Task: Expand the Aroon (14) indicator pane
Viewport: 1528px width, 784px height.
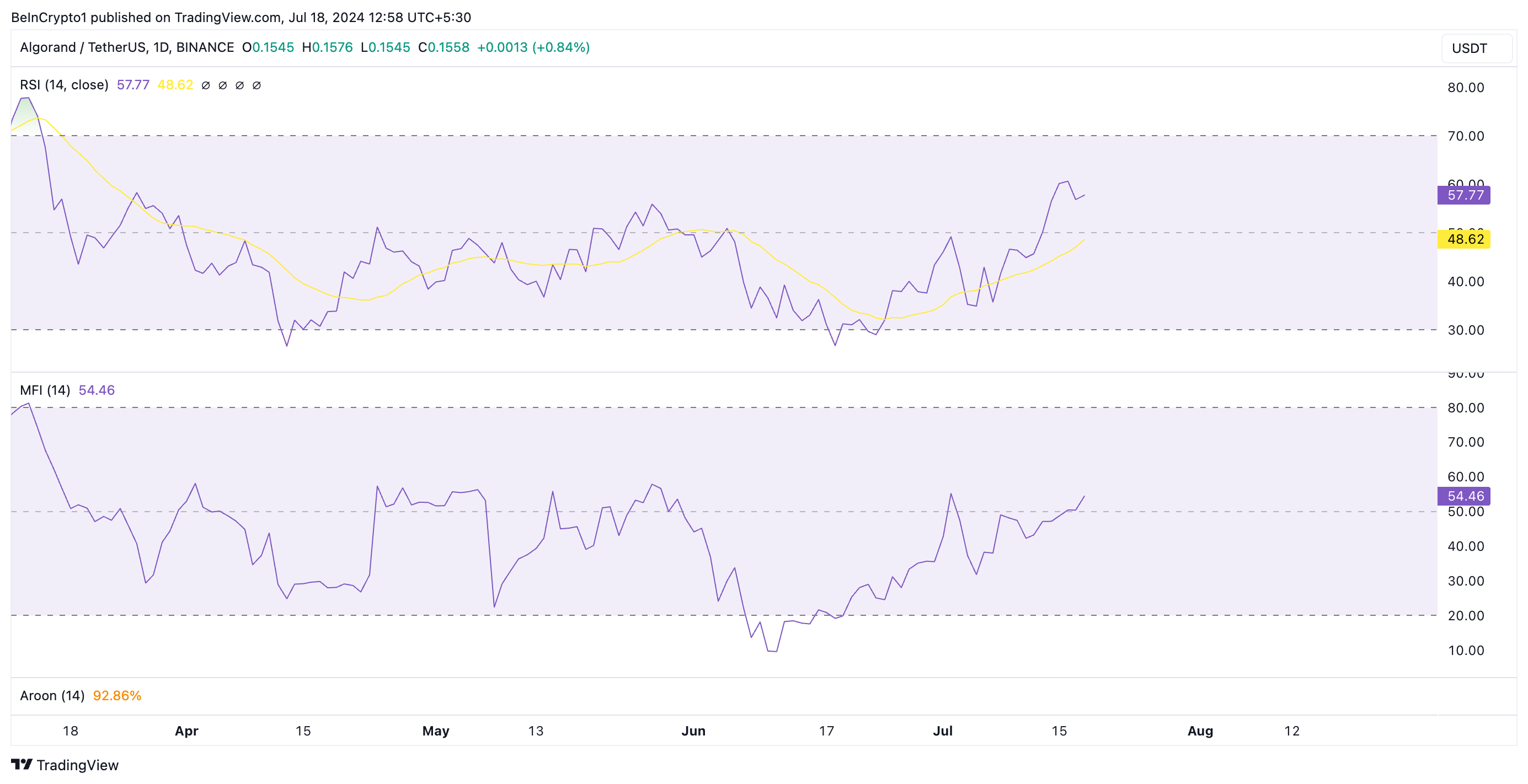Action: pos(52,696)
